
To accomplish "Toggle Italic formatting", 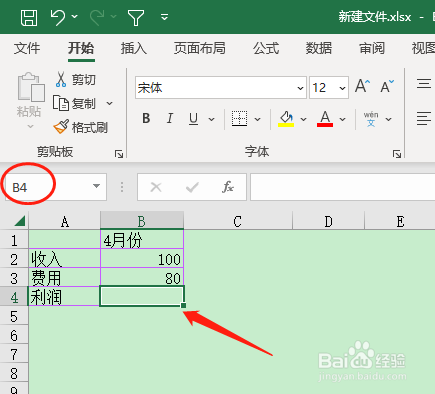I will 170,118.
